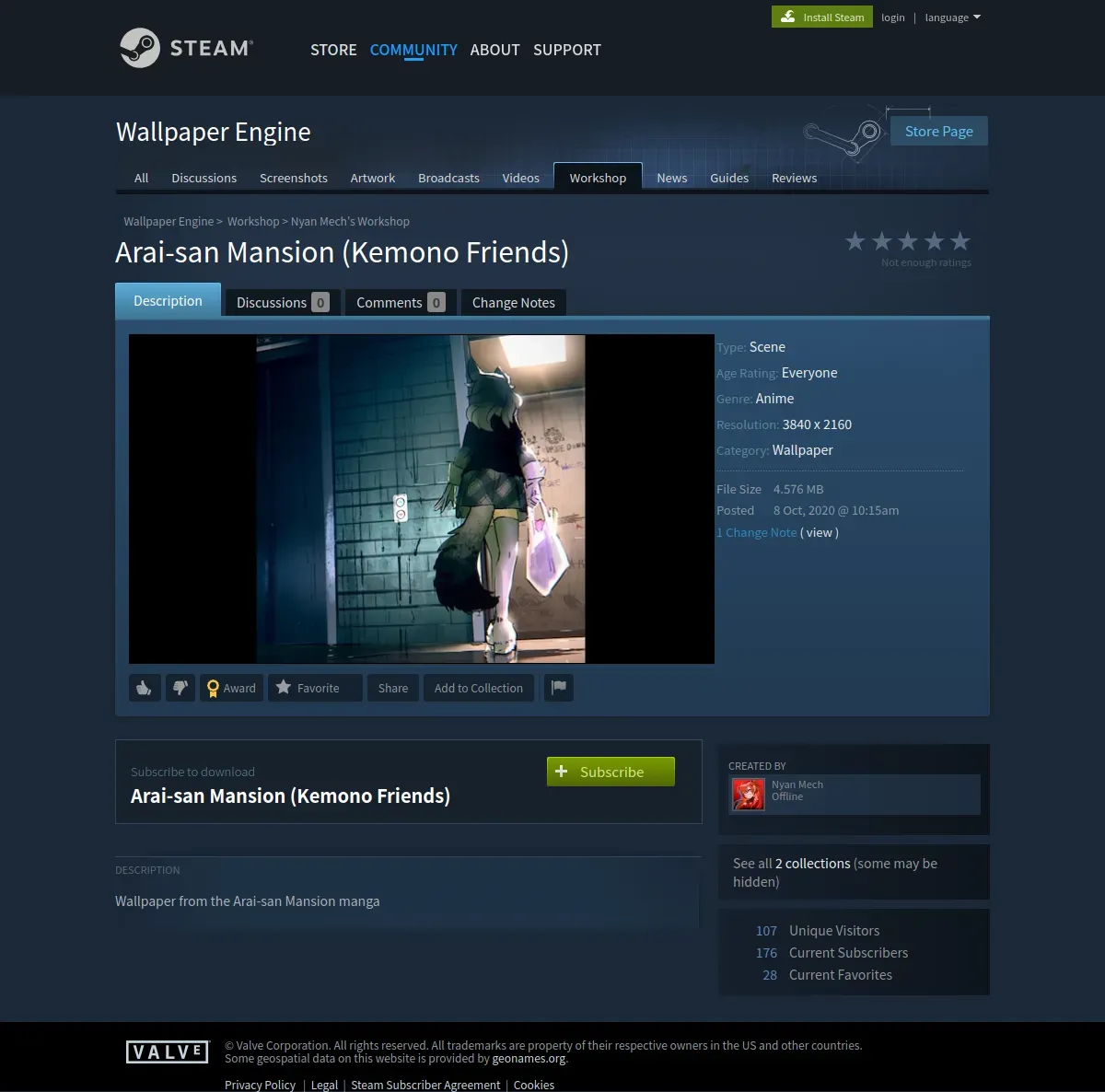Screen dimensions: 1105x1092
Task: Switch to the Discussions 0 item tab
Action: [283, 302]
